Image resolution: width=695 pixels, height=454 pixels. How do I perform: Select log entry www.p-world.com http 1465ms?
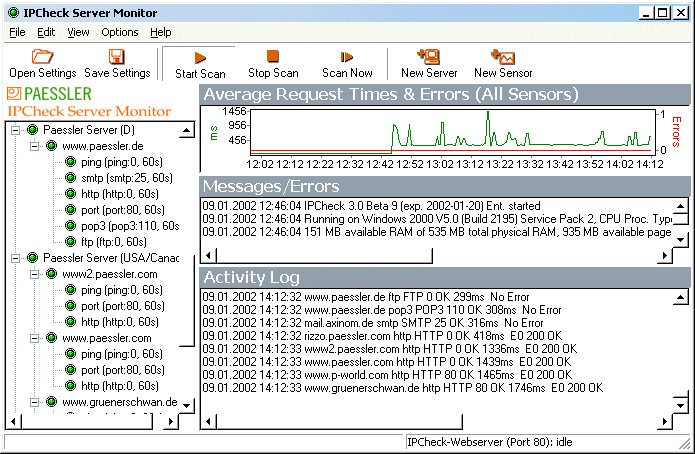click(387, 375)
